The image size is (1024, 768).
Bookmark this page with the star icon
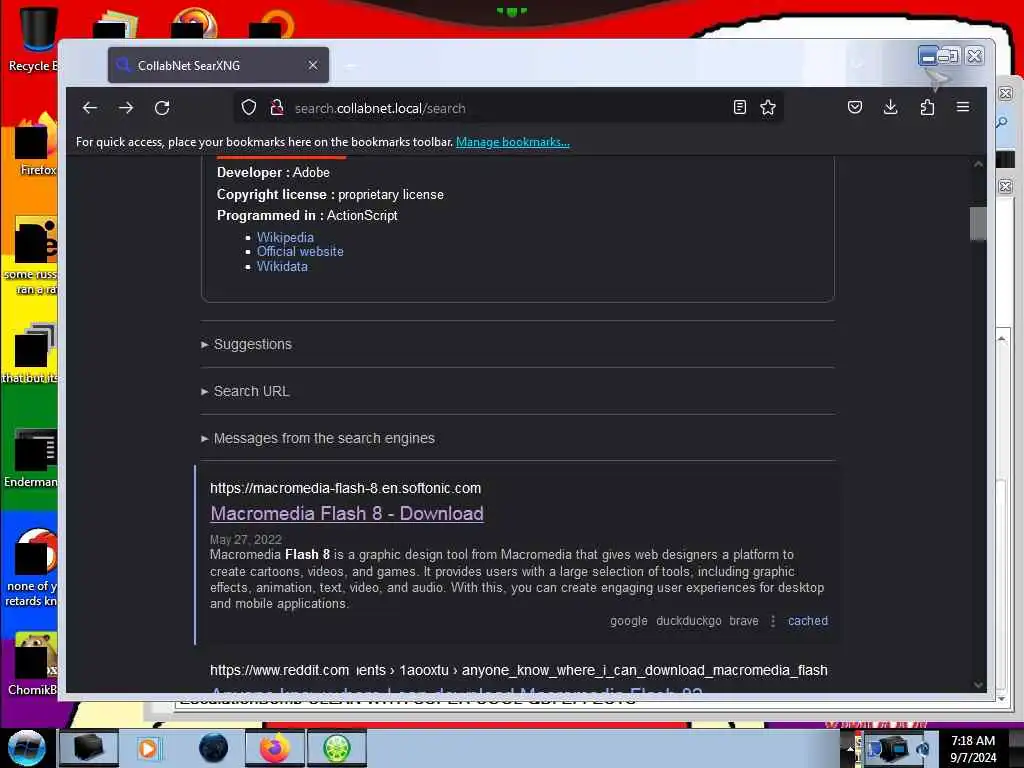[x=768, y=107]
